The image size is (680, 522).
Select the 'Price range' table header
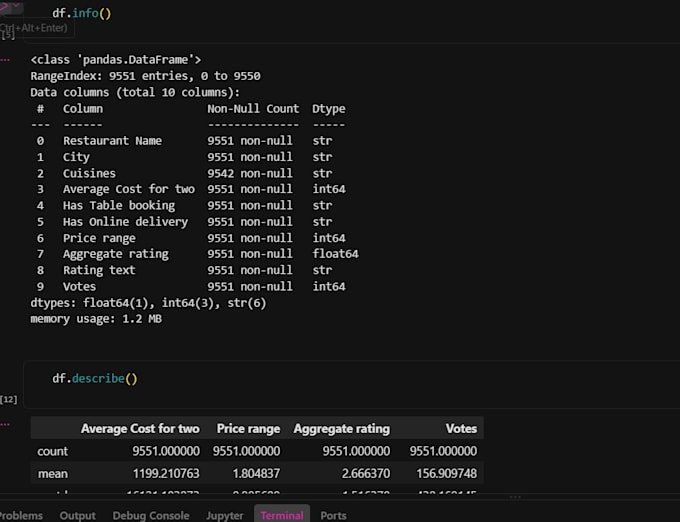pyautogui.click(x=248, y=428)
